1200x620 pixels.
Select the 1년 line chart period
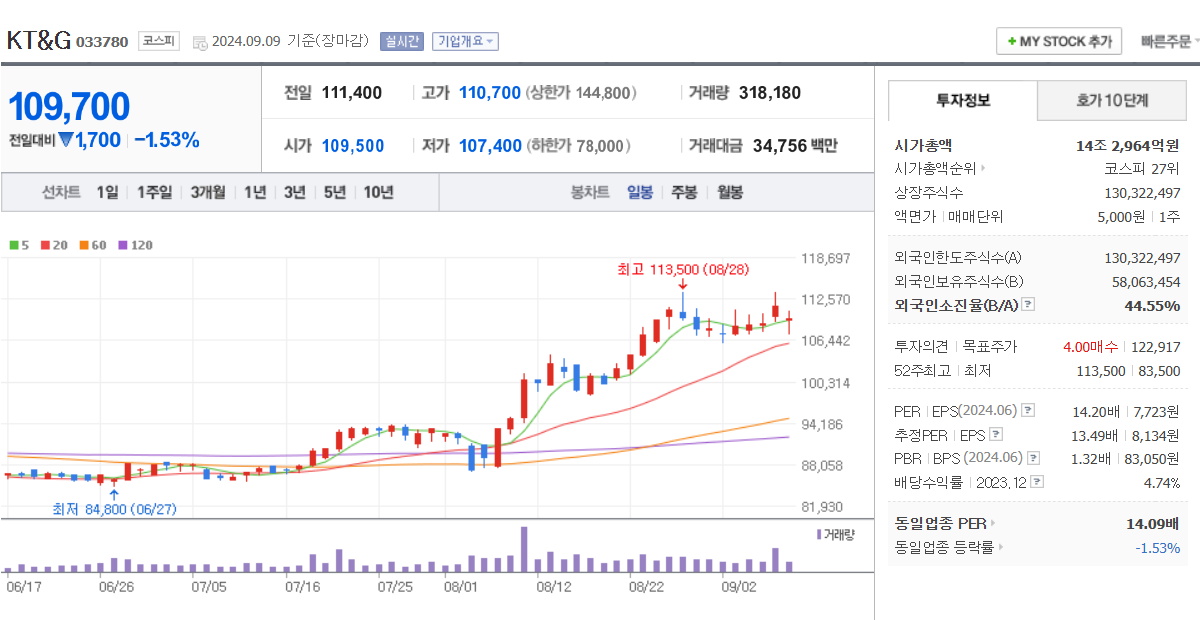255,192
